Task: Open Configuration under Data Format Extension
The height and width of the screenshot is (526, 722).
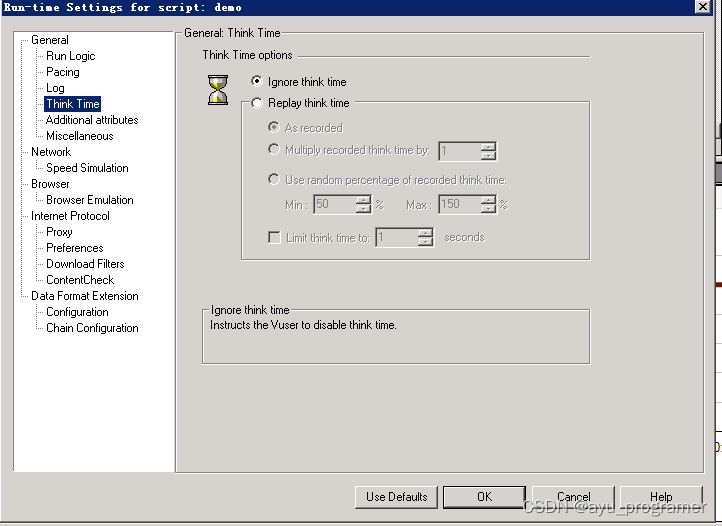Action: tap(77, 312)
